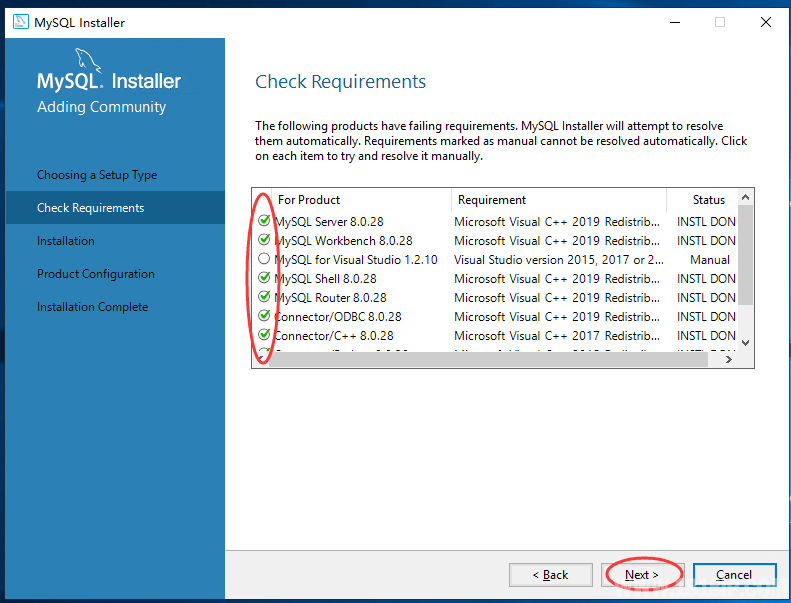Sort by the Requirement column header

(x=559, y=200)
